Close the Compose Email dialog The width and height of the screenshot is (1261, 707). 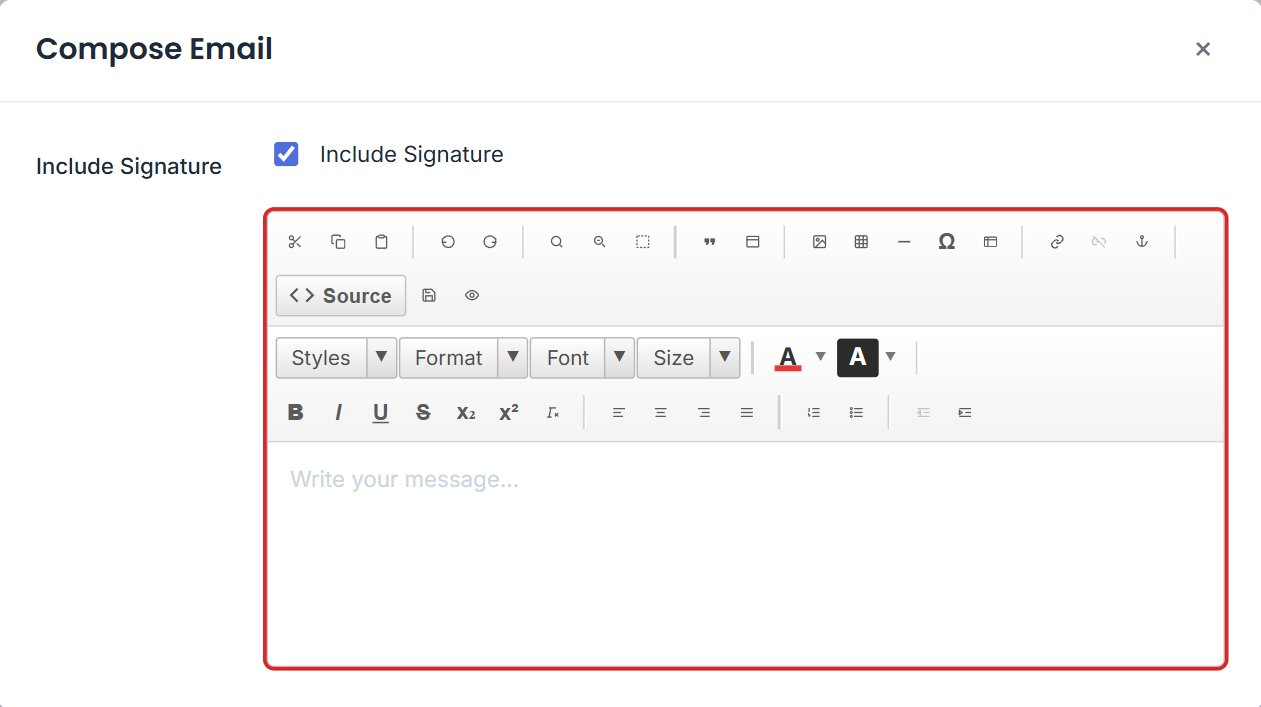[1203, 49]
